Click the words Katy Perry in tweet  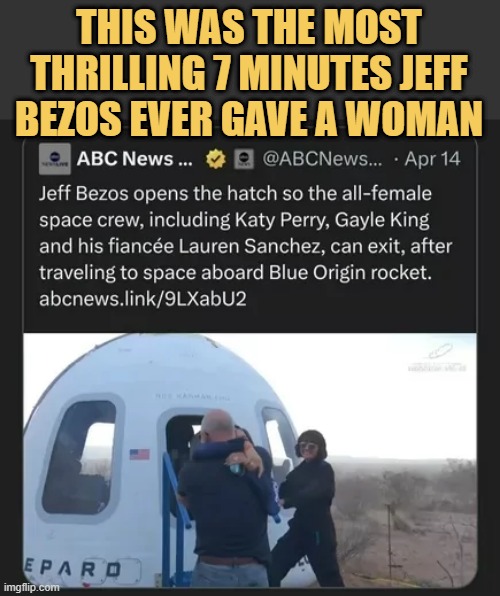point(281,220)
